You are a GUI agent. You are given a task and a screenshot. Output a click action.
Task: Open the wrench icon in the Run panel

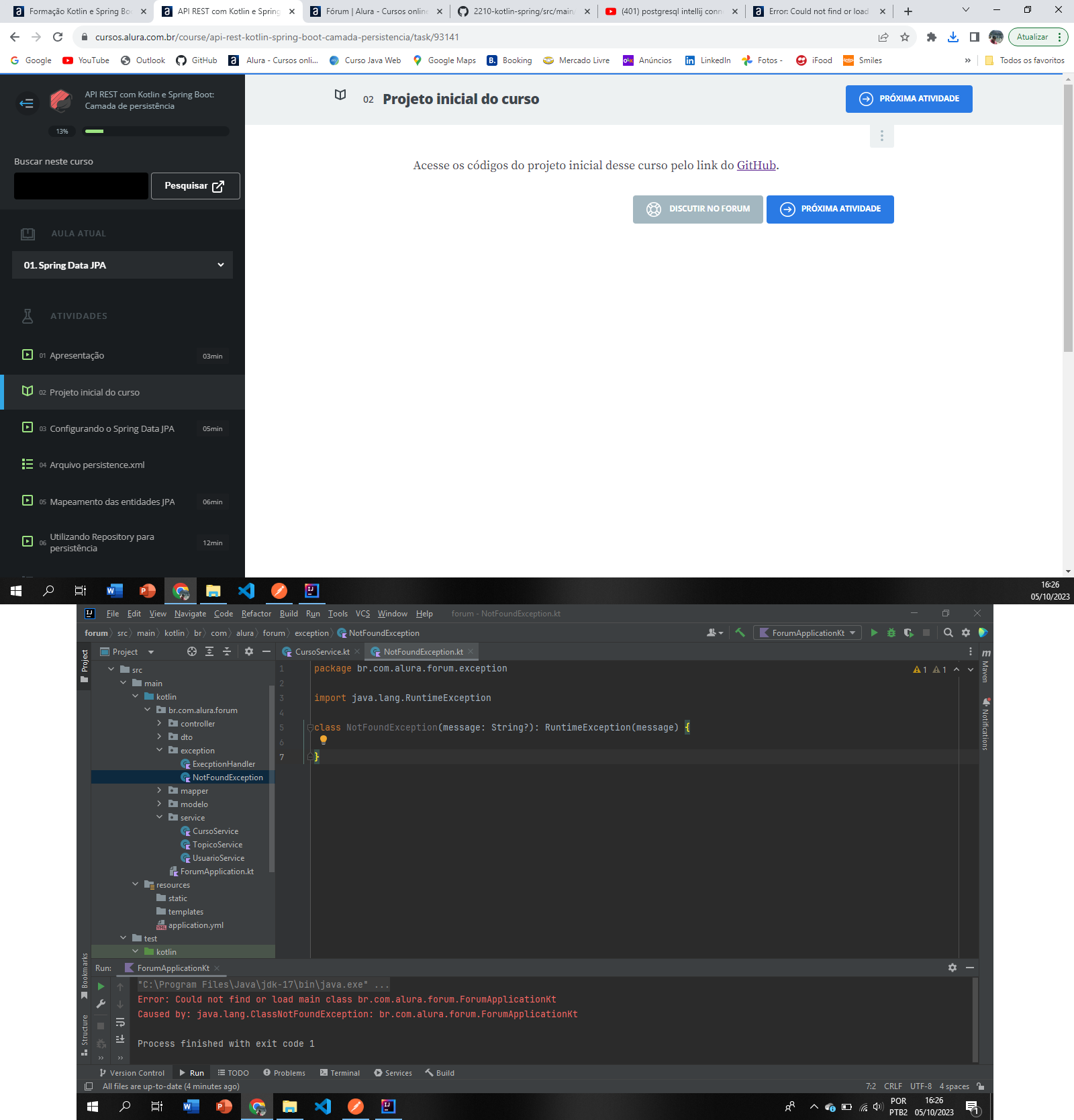click(x=101, y=1004)
